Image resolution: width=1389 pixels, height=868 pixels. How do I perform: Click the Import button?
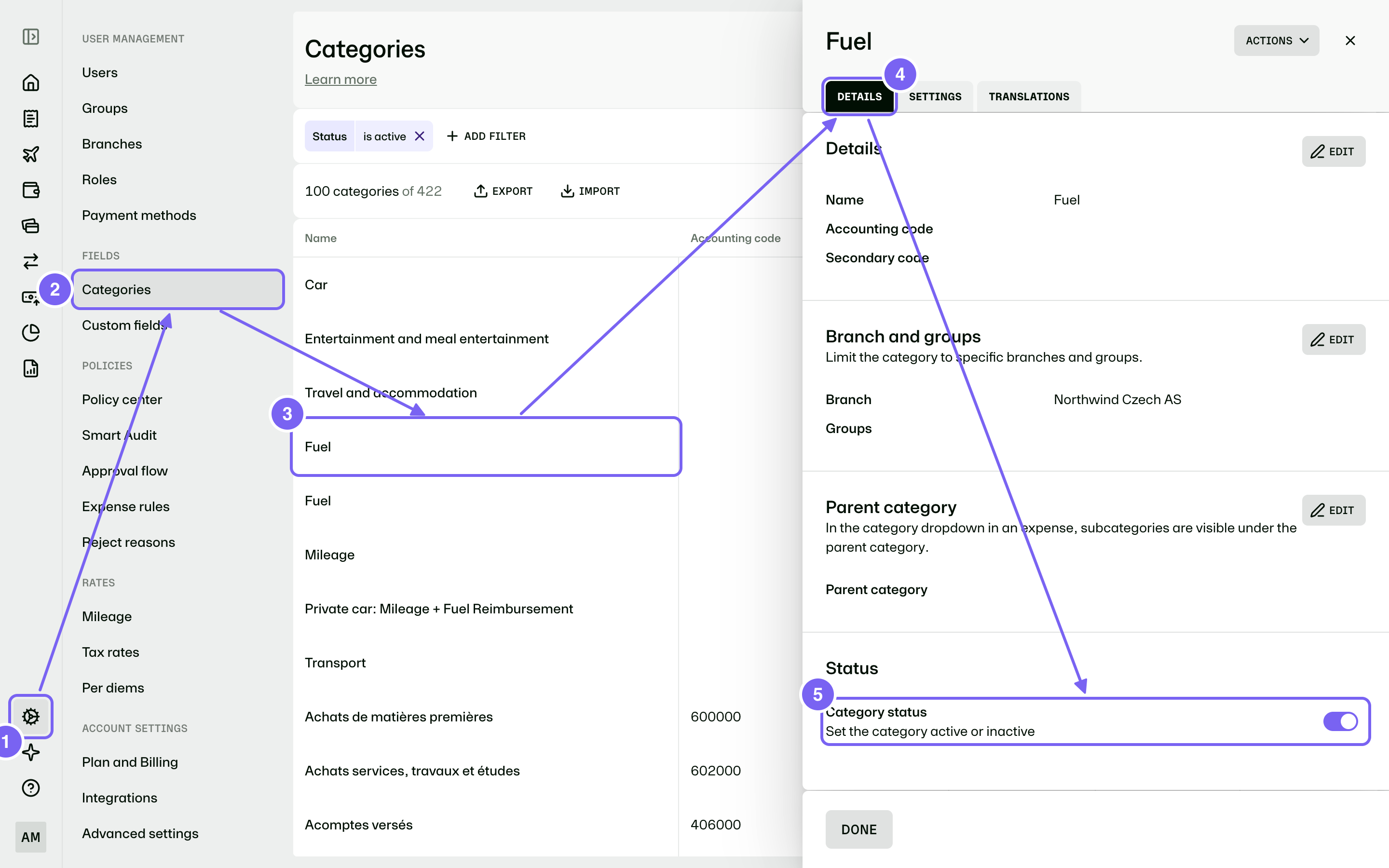point(590,191)
